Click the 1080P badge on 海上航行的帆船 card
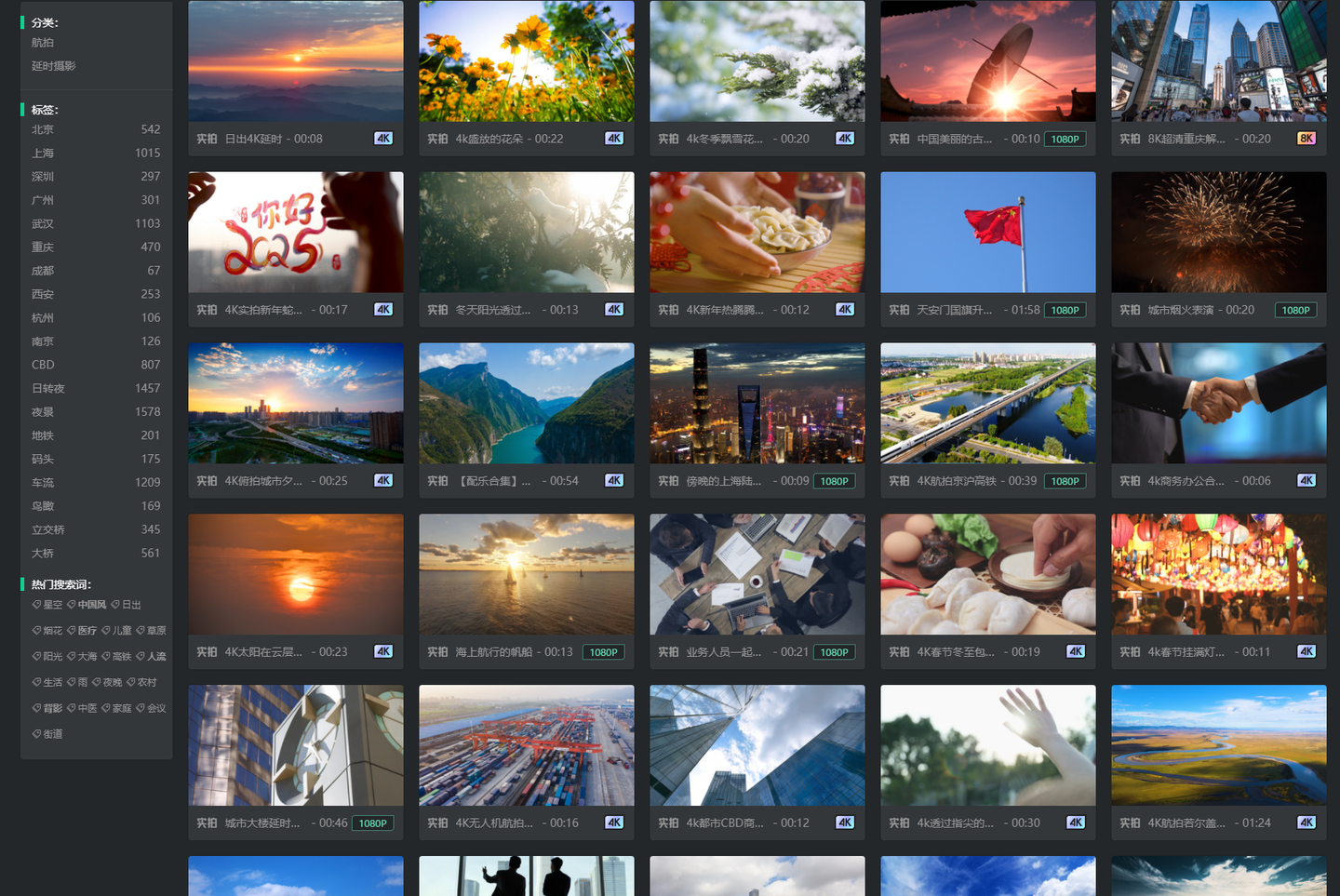Viewport: 1340px width, 896px height. 603,652
